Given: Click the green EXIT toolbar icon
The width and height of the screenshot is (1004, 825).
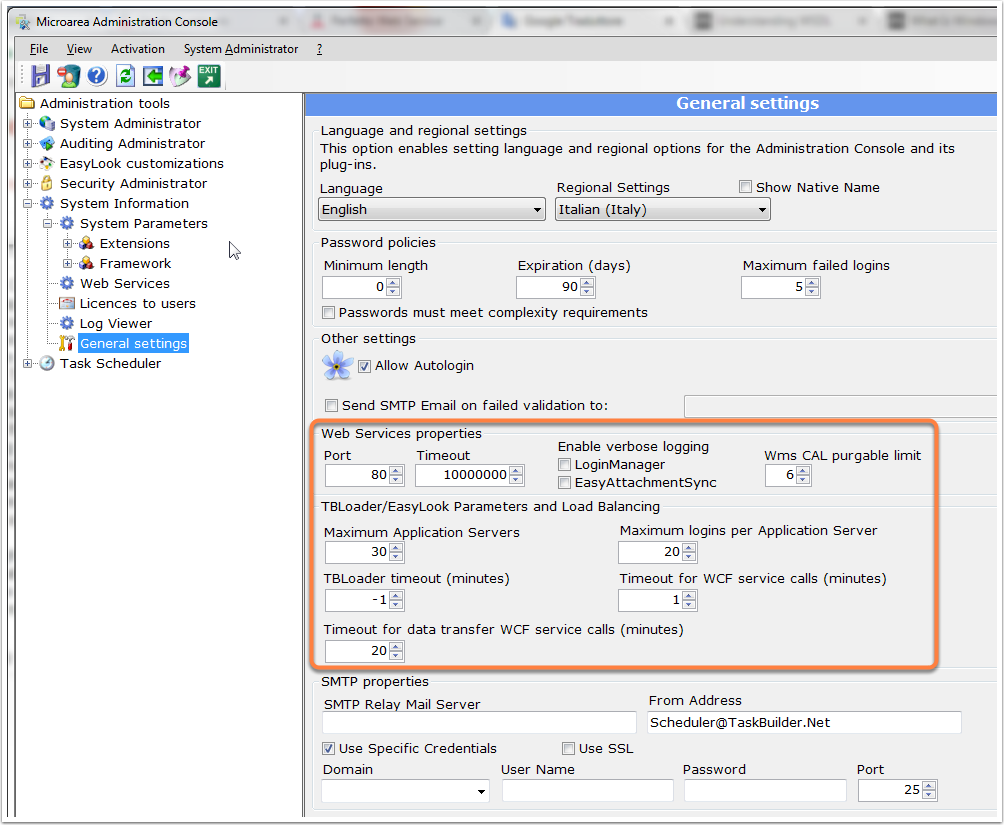Looking at the screenshot, I should pyautogui.click(x=209, y=76).
